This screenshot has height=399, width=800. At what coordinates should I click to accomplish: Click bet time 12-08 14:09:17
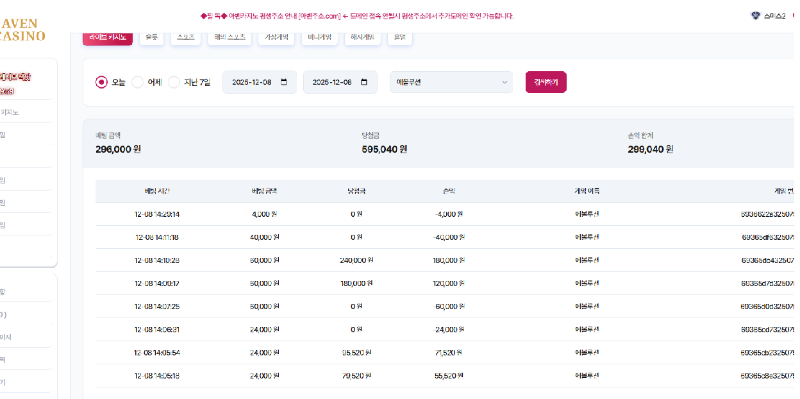pyautogui.click(x=157, y=283)
